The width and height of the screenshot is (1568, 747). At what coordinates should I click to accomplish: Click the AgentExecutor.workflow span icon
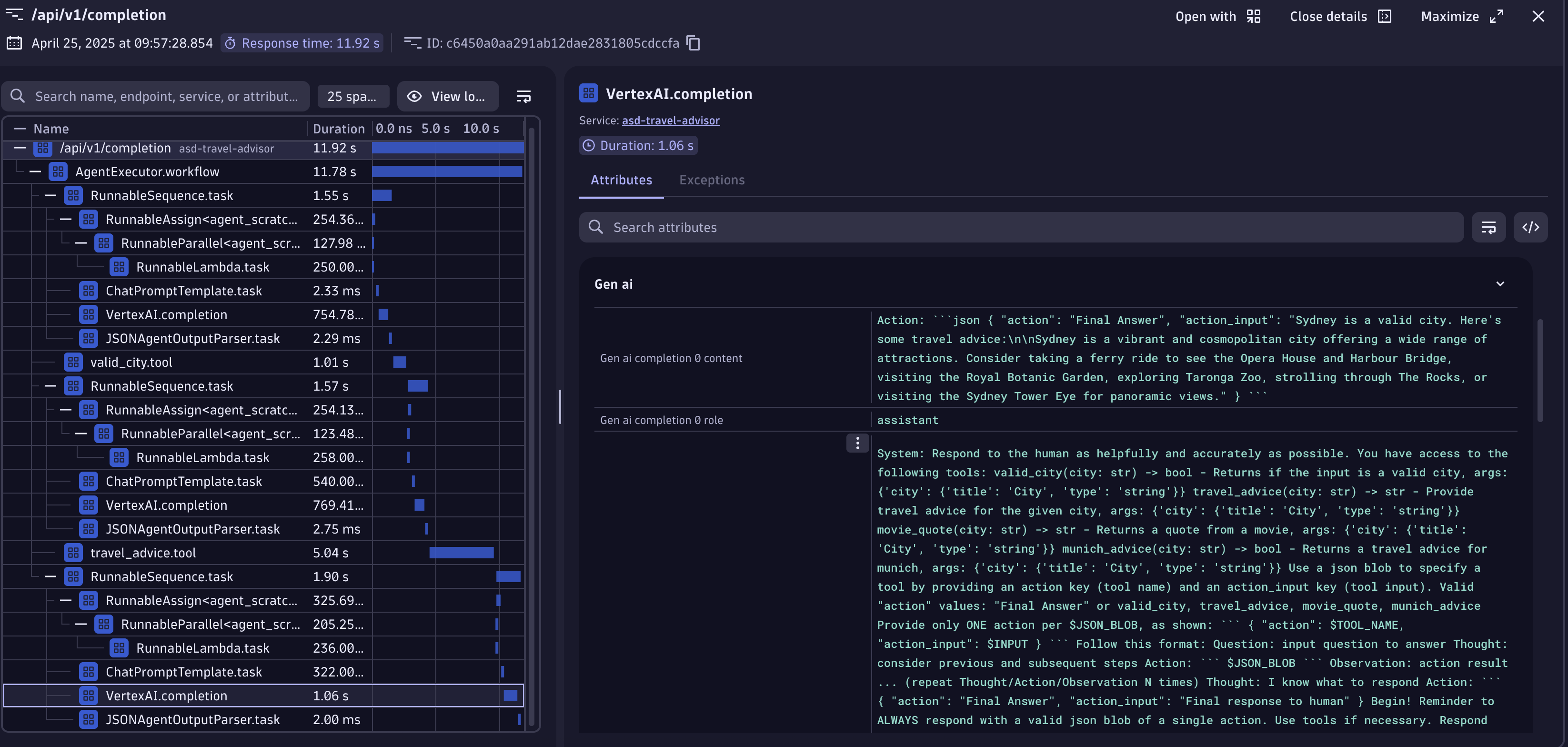(58, 172)
